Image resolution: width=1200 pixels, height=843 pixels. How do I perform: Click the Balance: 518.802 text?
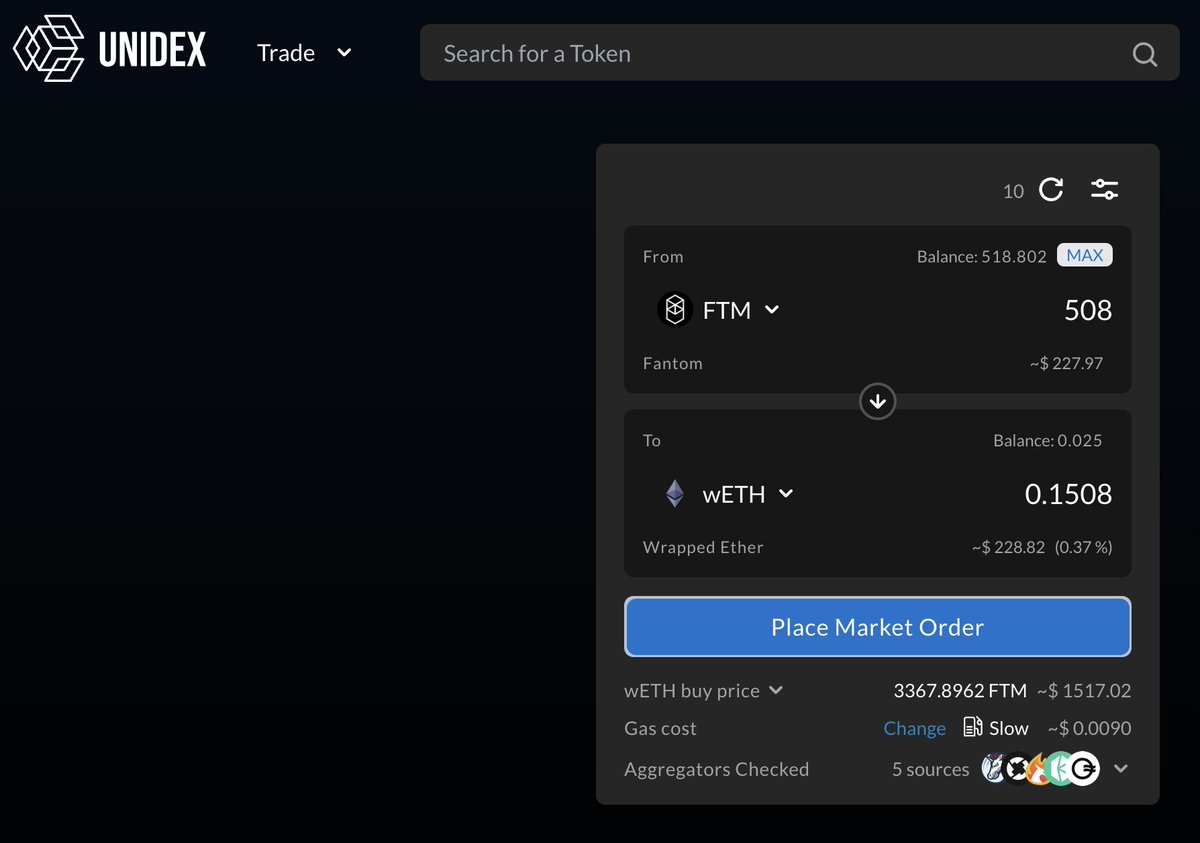point(982,257)
